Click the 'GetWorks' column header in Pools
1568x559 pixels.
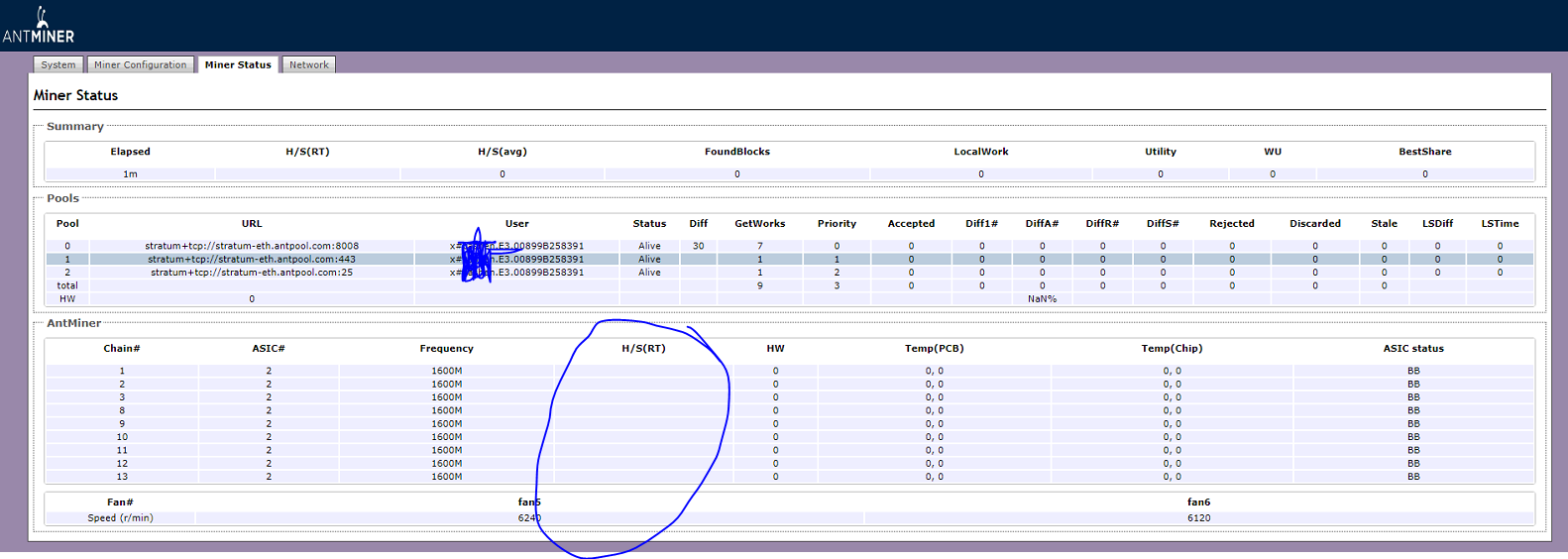click(760, 224)
